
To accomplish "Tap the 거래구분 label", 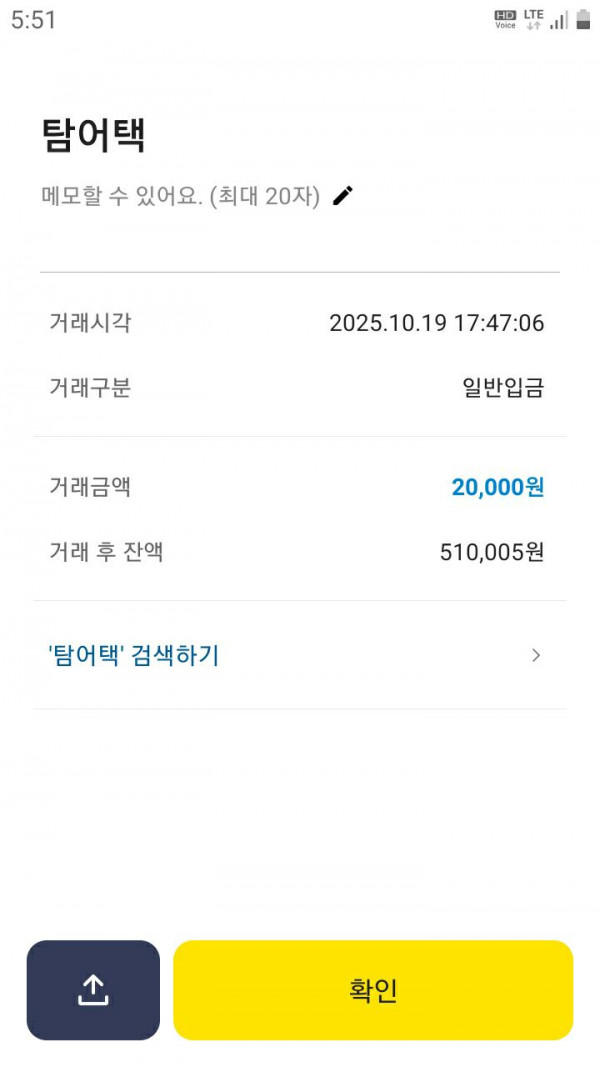I will (x=90, y=388).
